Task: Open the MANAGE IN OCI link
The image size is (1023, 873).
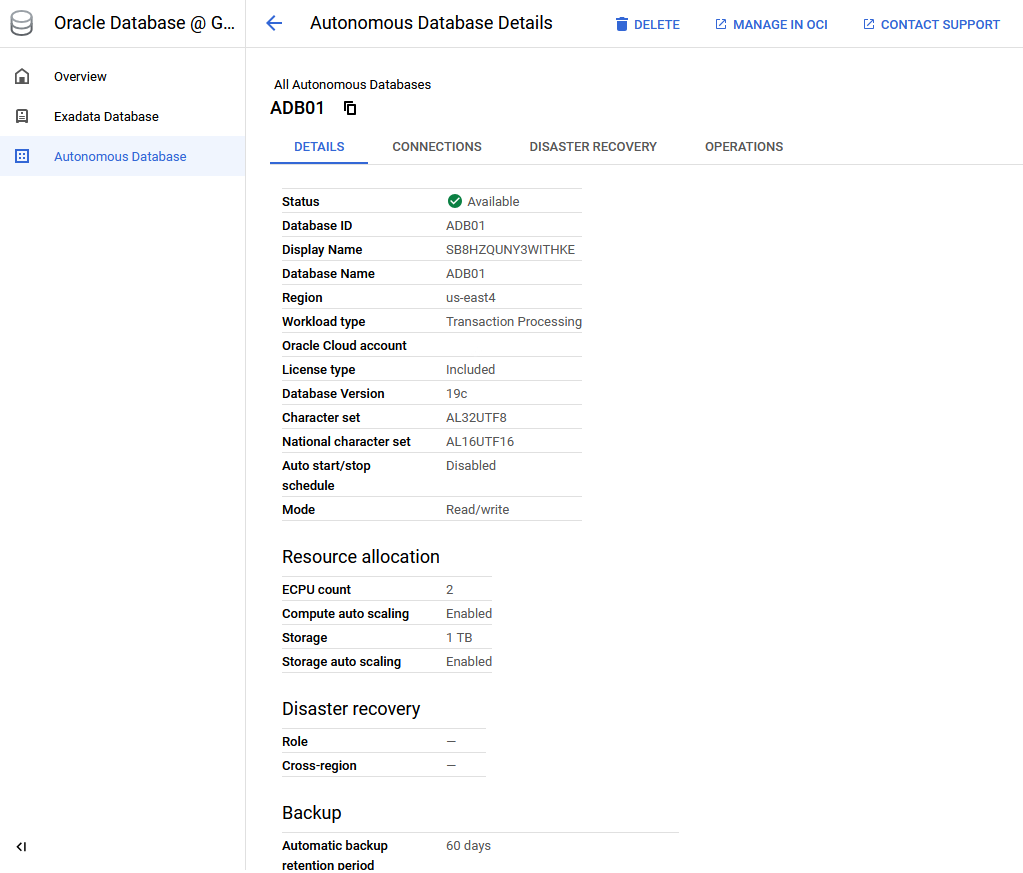Action: click(771, 25)
